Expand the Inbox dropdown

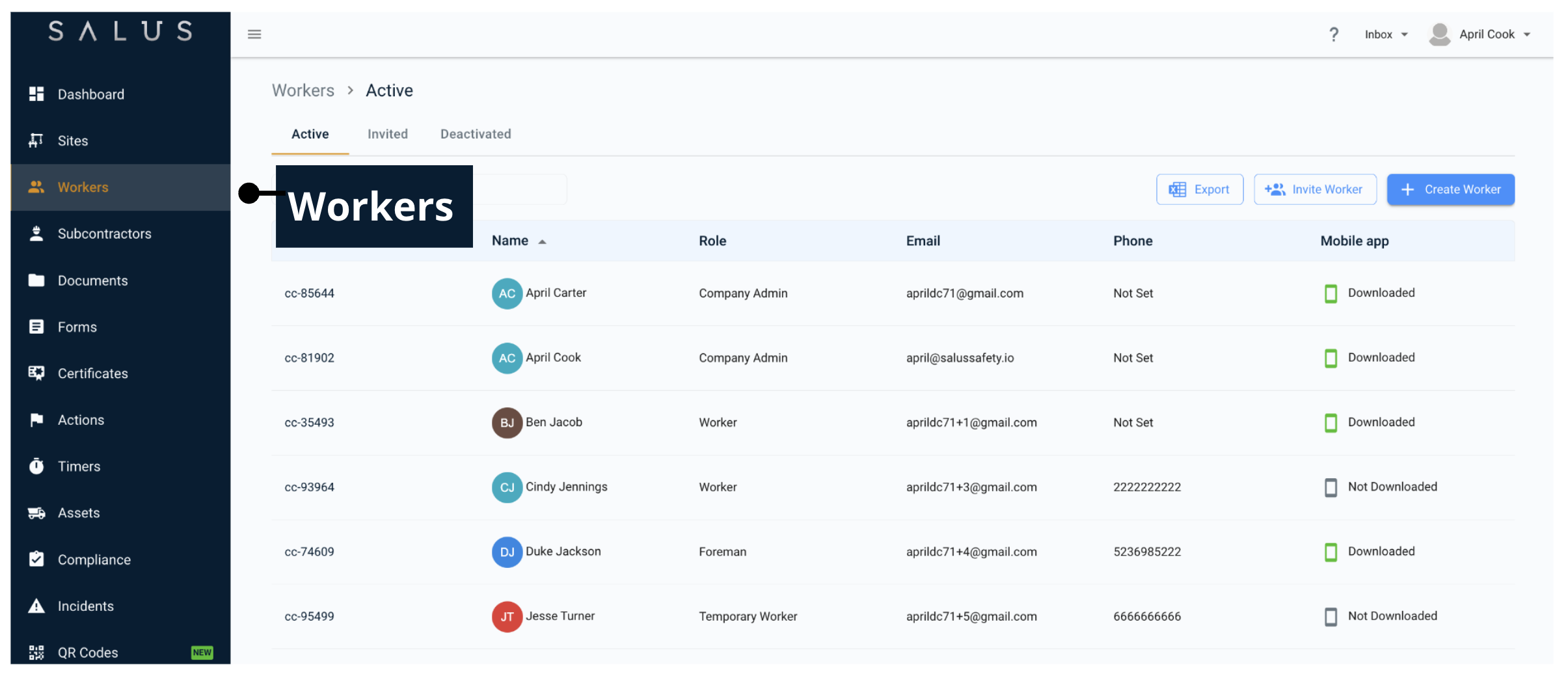click(x=1386, y=34)
